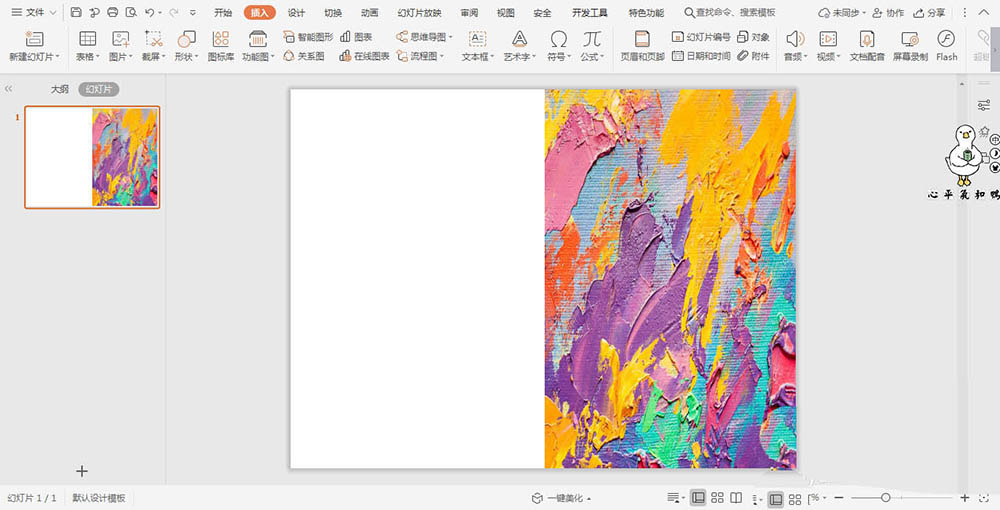Switch to slide sorter view in status bar
Screen dimensions: 1000x510
717,498
